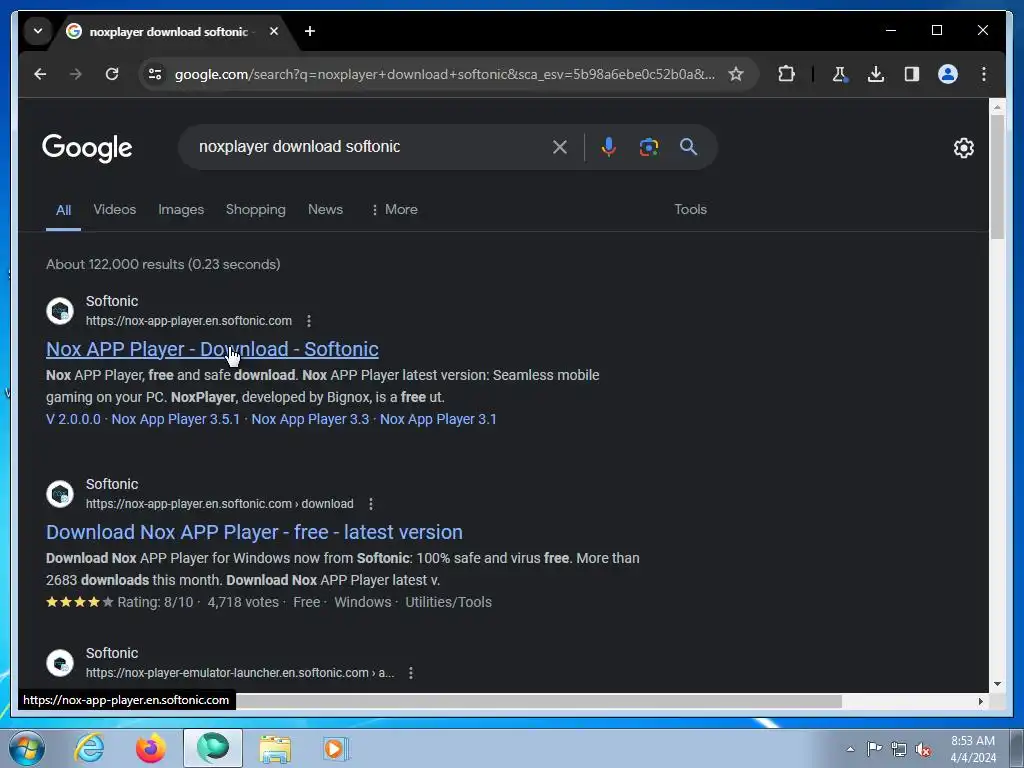This screenshot has width=1024, height=768.
Task: Open a new browser tab
Action: pos(310,31)
